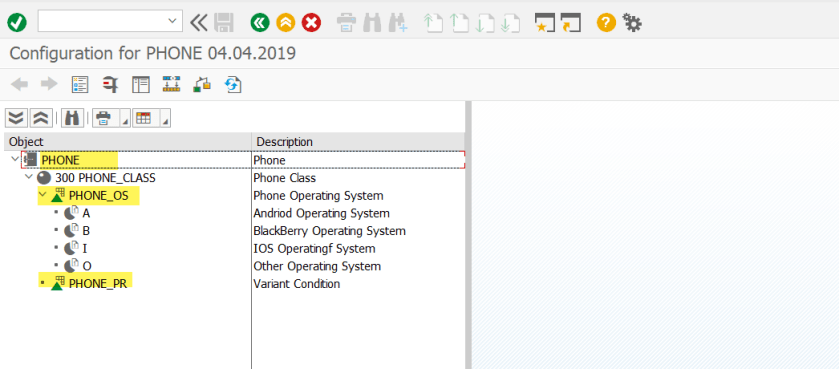Image resolution: width=839 pixels, height=369 pixels.
Task: Click the Description column header
Action: (x=358, y=142)
